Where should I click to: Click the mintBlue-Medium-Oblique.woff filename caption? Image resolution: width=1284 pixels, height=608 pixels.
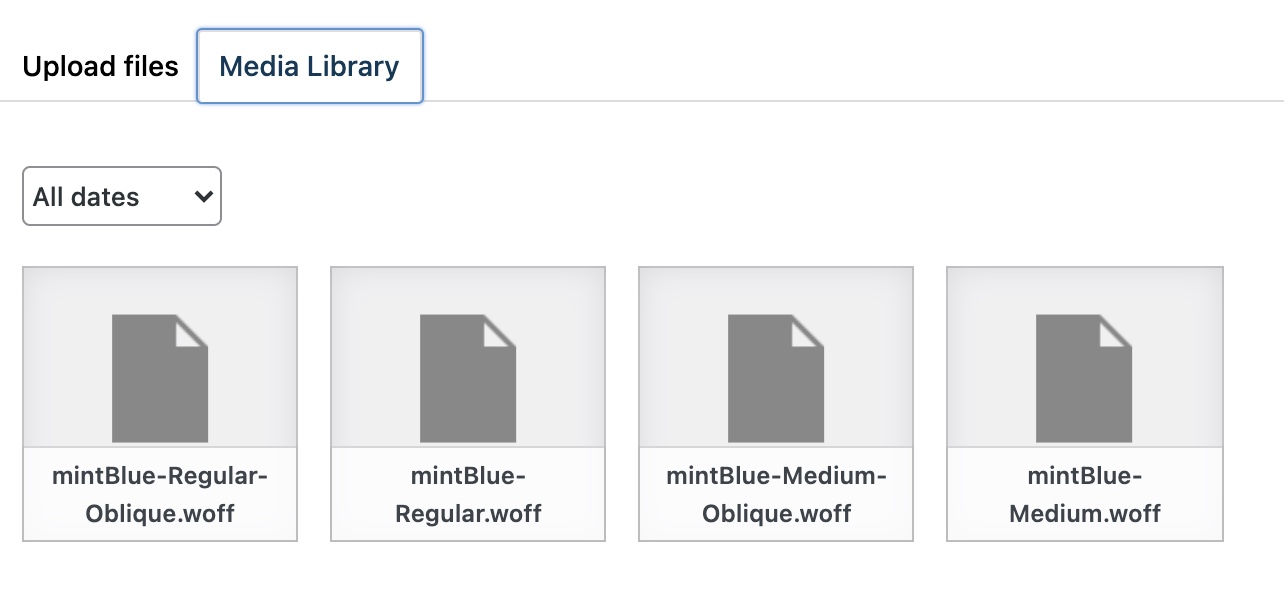(776, 495)
